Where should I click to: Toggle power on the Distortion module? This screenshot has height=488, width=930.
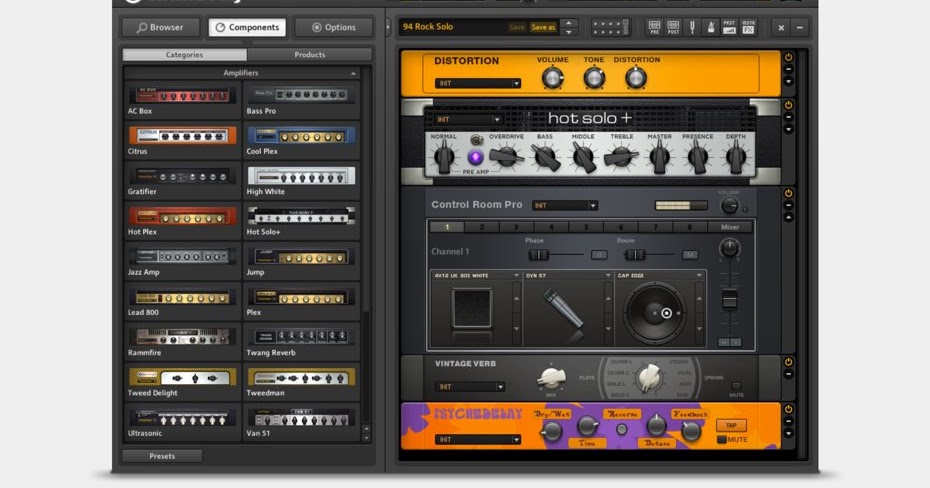[x=788, y=57]
